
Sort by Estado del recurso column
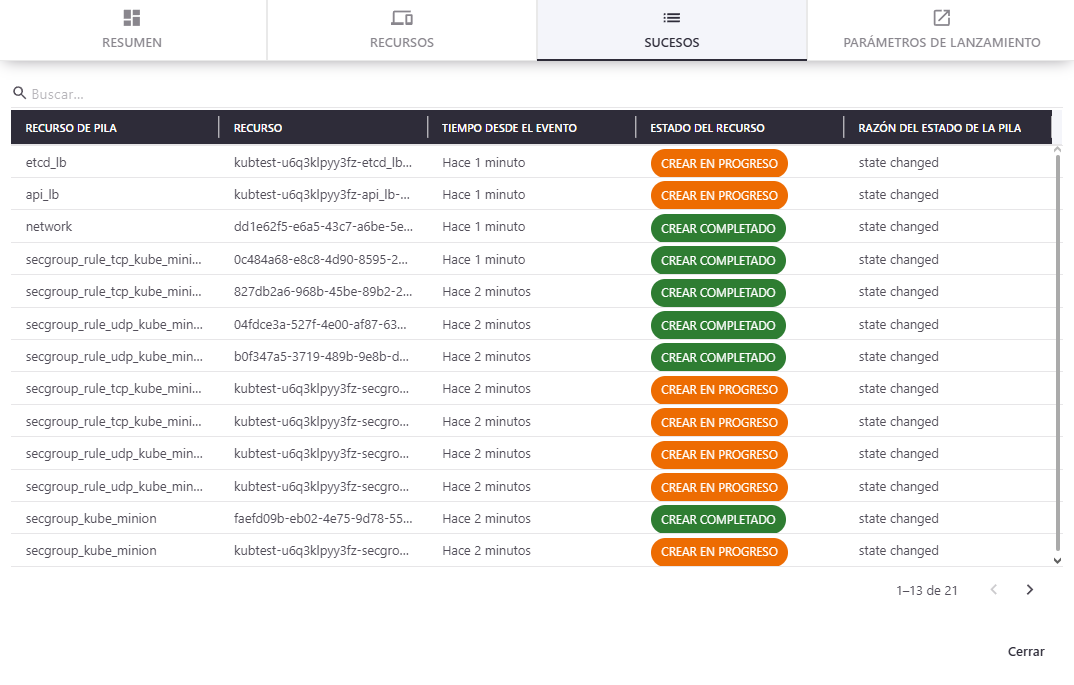tap(707, 128)
